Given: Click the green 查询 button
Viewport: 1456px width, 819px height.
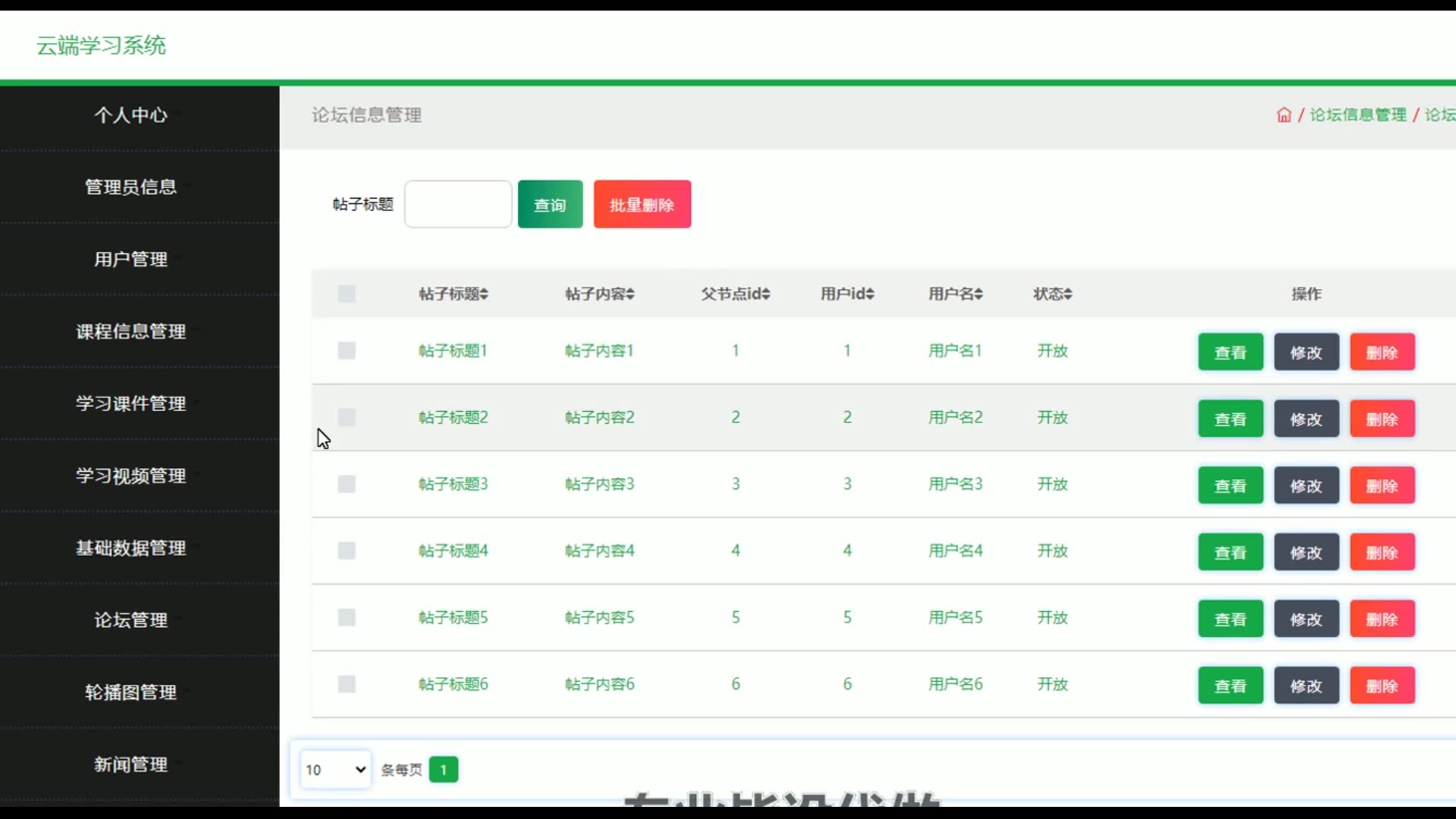Looking at the screenshot, I should coord(550,205).
